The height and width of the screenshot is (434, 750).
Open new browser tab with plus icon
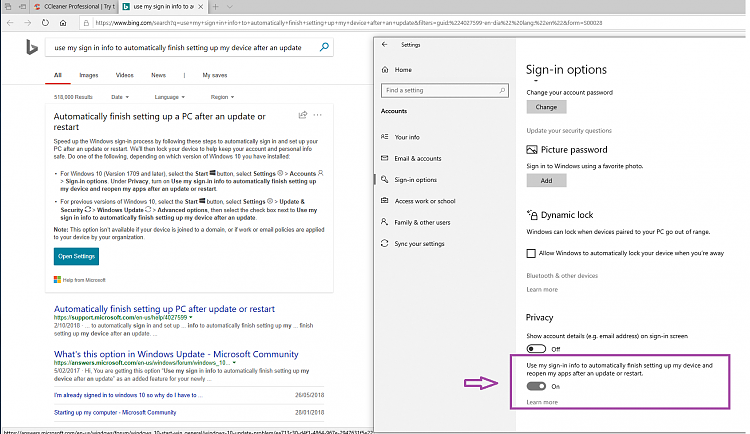216,7
